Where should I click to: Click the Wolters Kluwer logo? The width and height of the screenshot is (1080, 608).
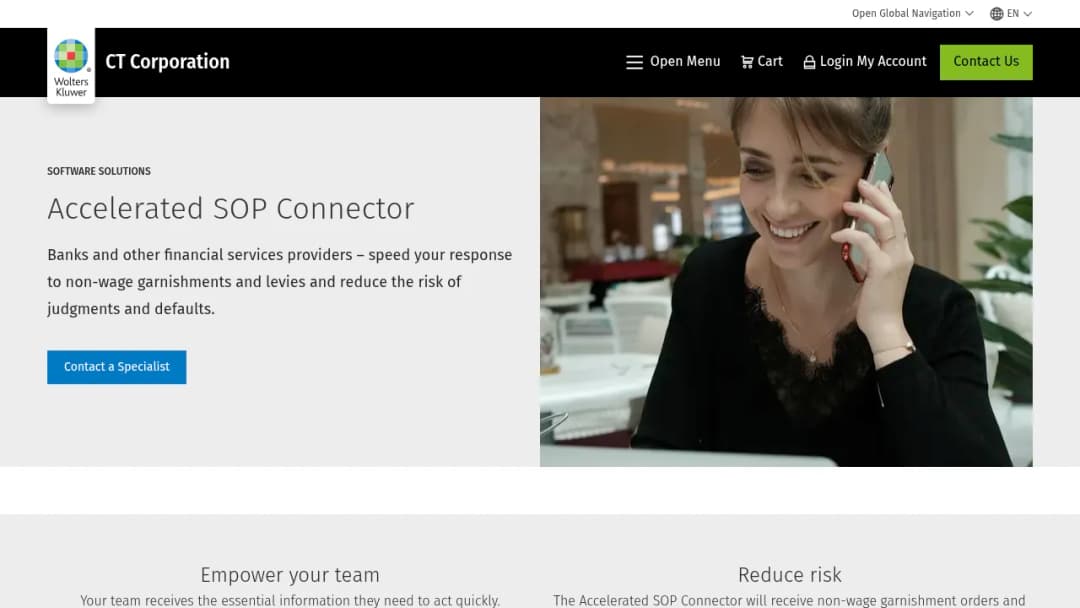(71, 66)
